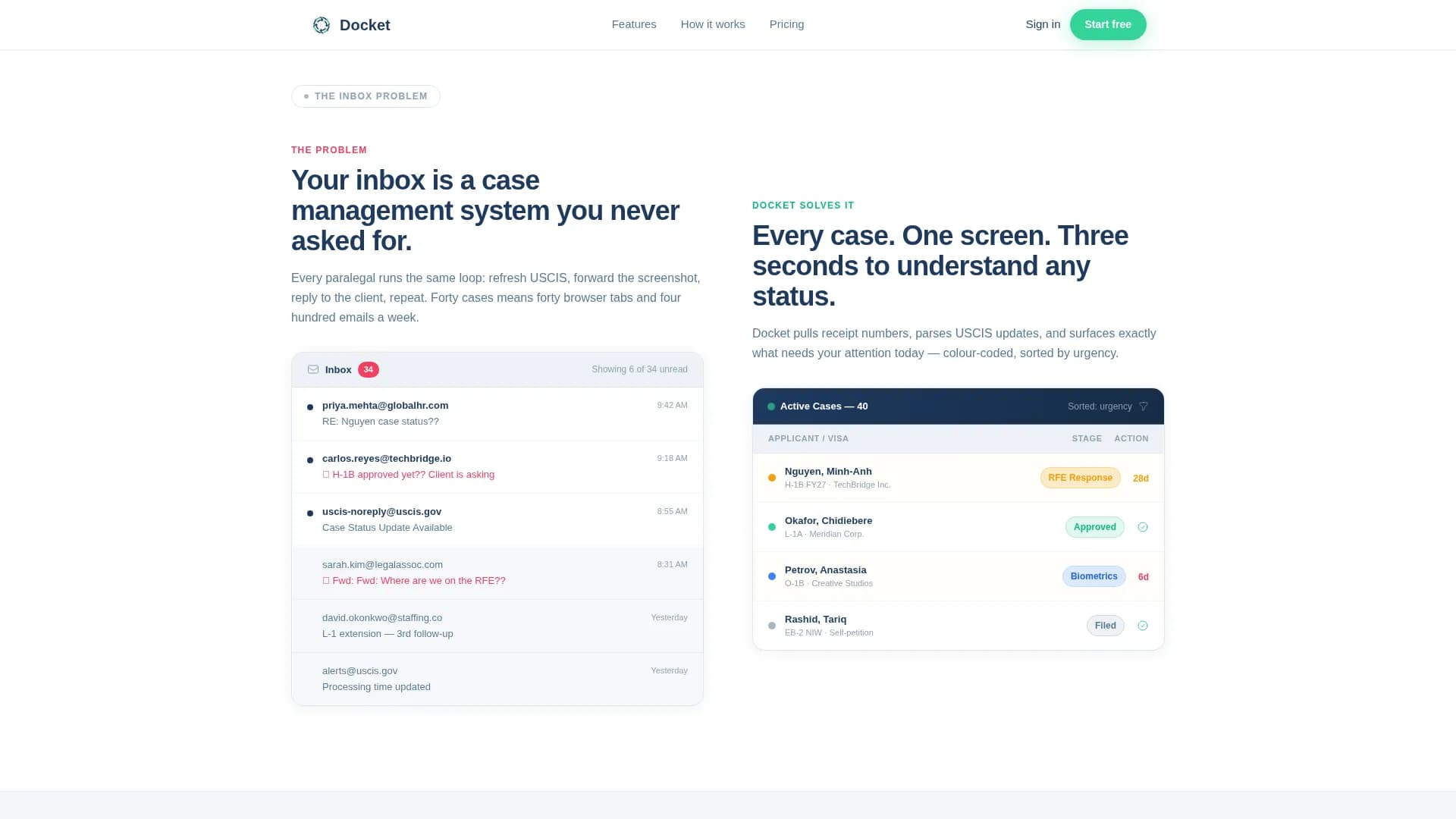Click unread dot beside uscis-noreply@uscis.gov
Image resolution: width=1456 pixels, height=819 pixels.
click(310, 513)
